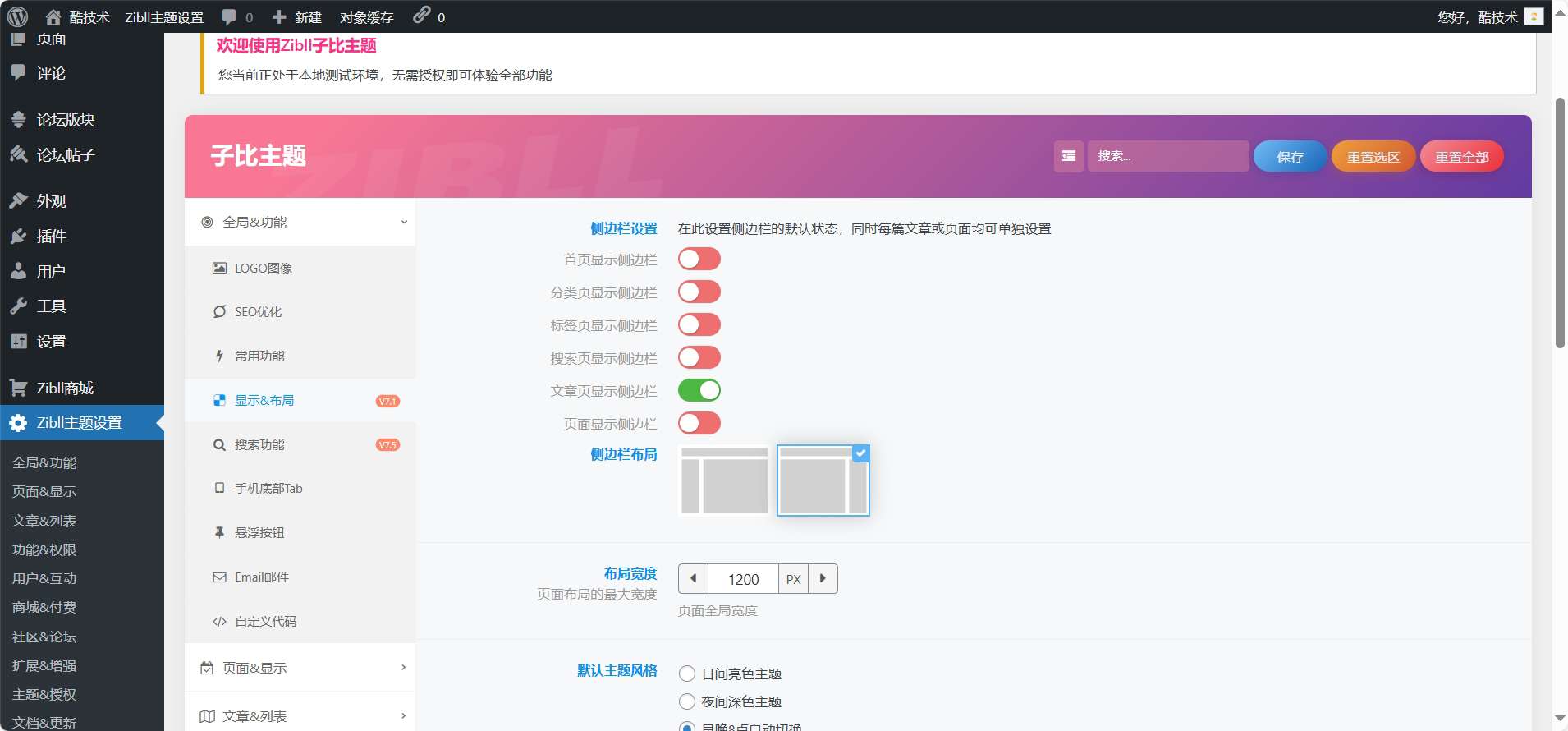The height and width of the screenshot is (731, 1568).
Task: Select 手机底部Tab settings section
Action: point(300,489)
